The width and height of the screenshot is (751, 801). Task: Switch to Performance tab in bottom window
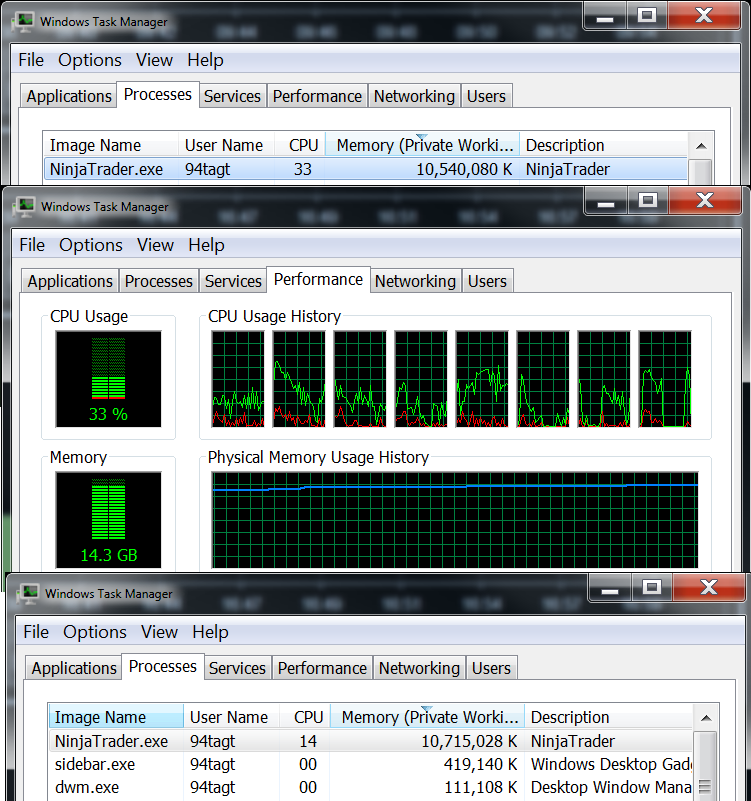click(x=322, y=668)
